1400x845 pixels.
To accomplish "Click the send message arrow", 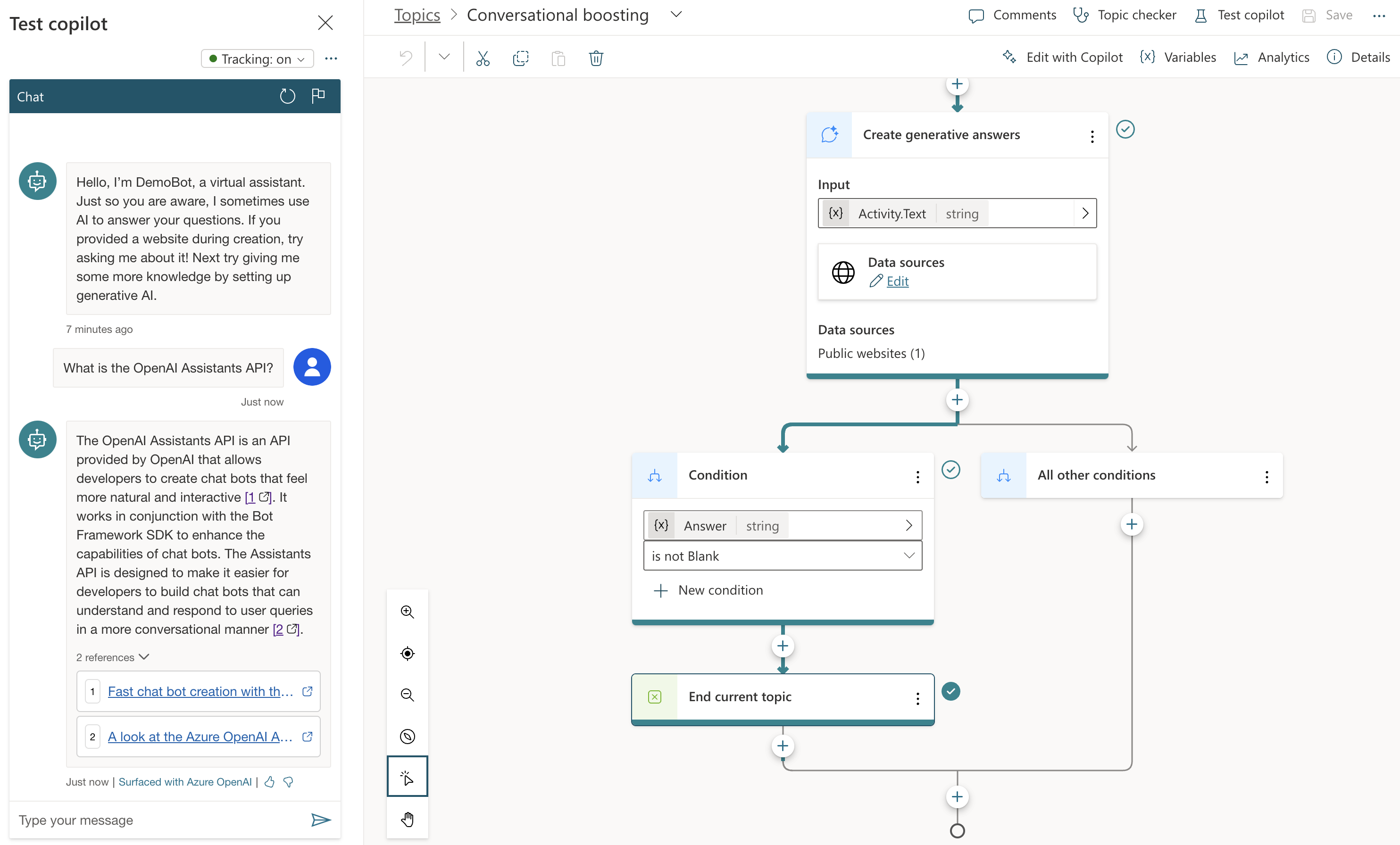I will pos(320,820).
